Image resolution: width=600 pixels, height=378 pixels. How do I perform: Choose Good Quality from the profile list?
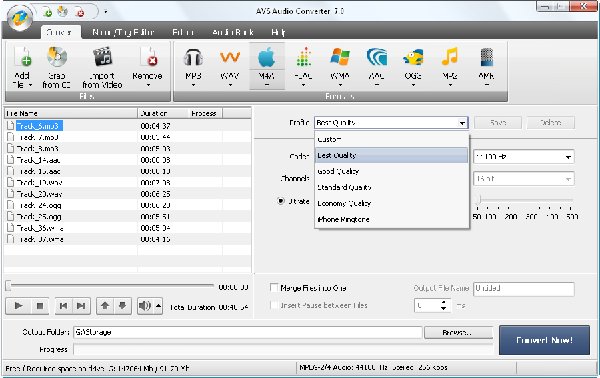(391, 171)
